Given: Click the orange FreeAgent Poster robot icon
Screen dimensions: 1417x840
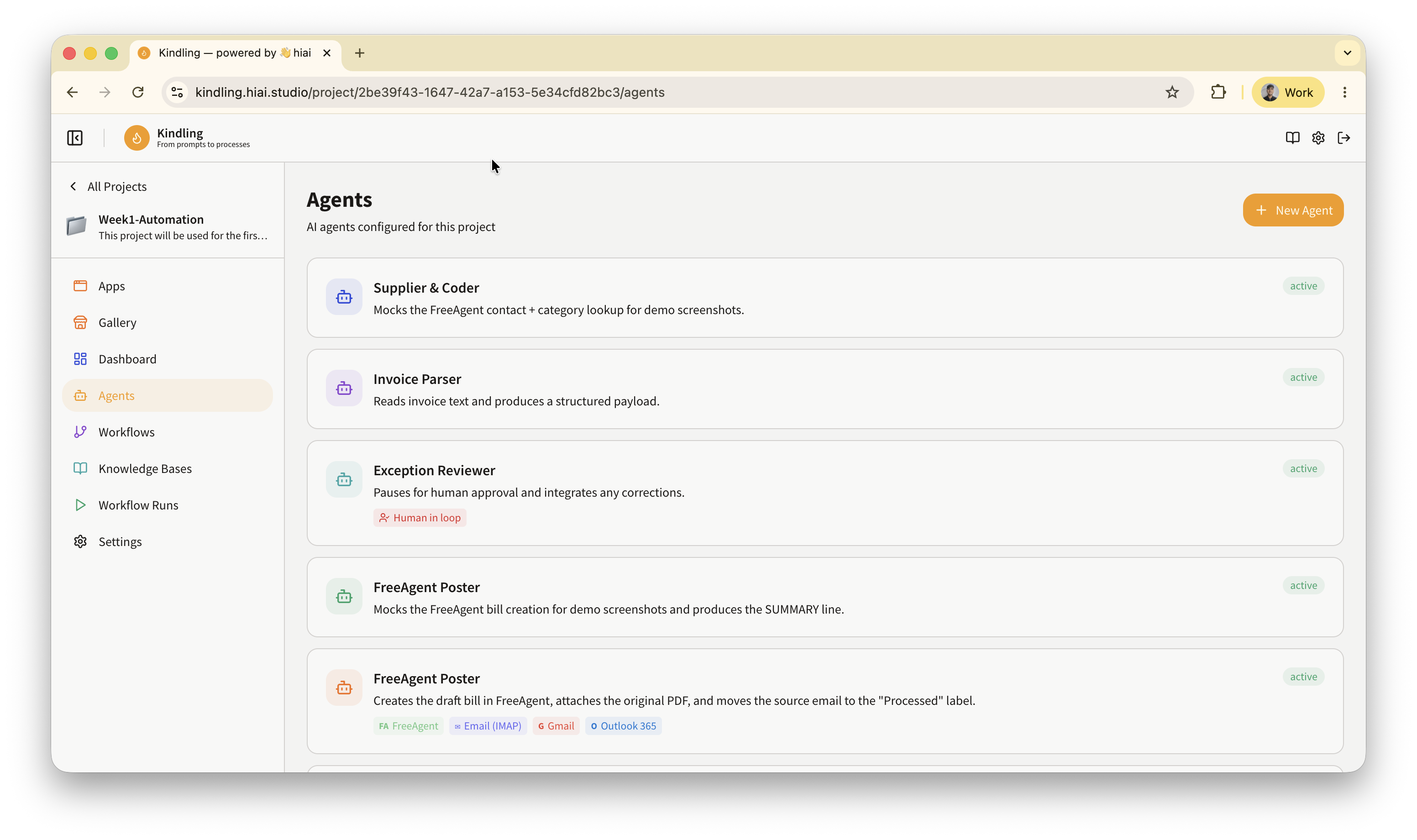Looking at the screenshot, I should 344,687.
